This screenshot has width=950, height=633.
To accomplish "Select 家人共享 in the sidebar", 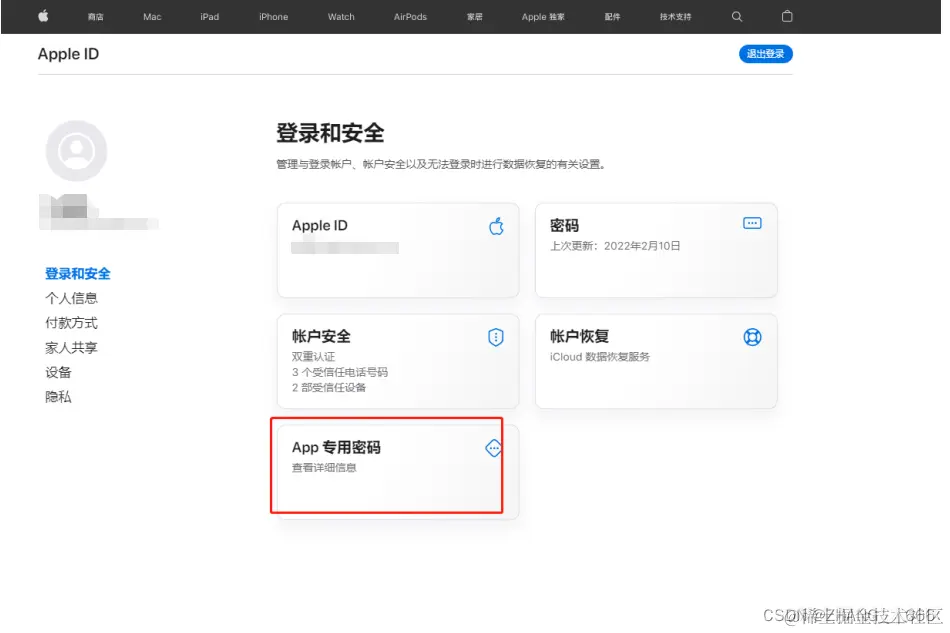I will coord(71,348).
